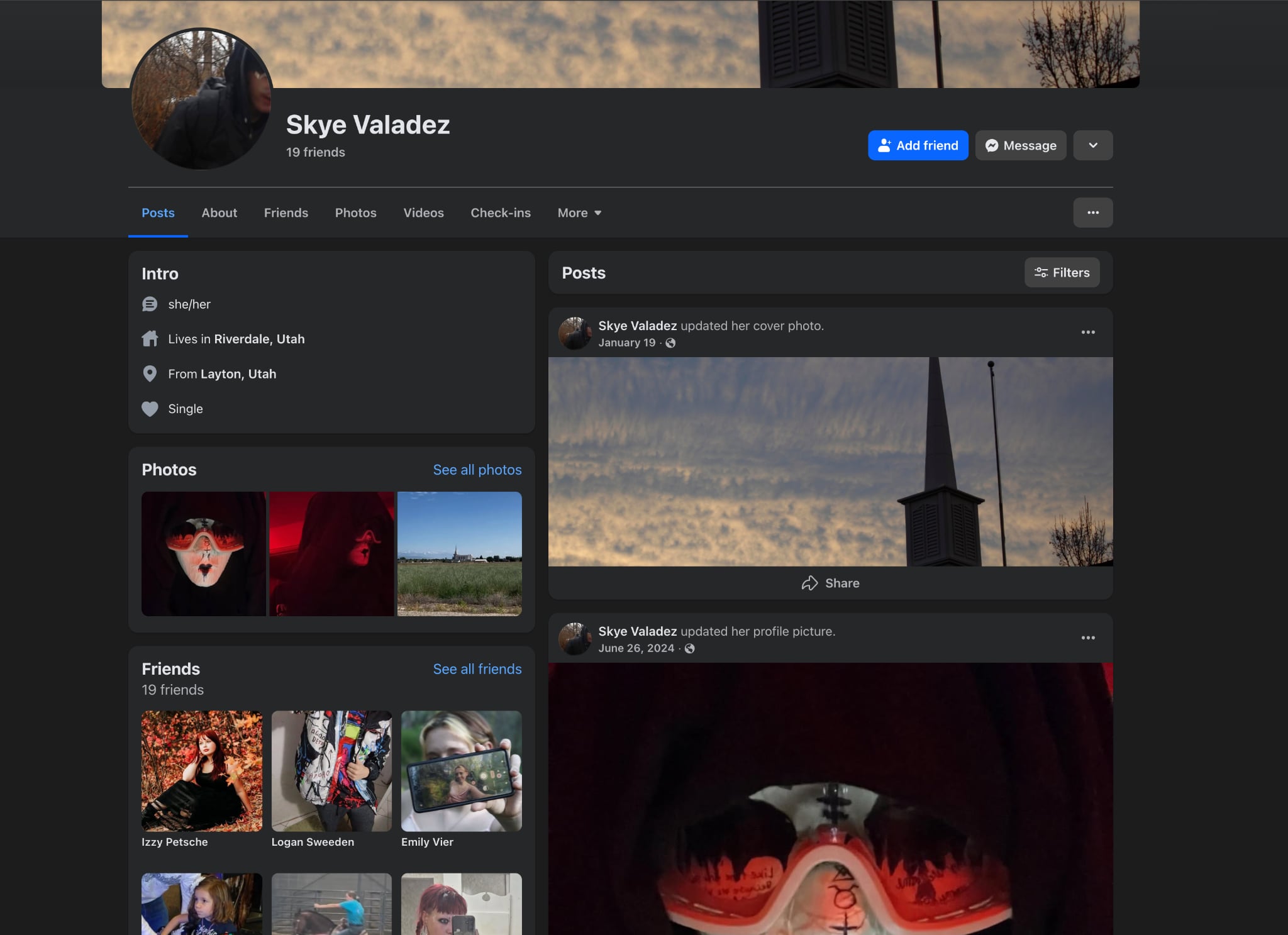
Task: Click public globe icon on January 19 post
Action: [670, 343]
